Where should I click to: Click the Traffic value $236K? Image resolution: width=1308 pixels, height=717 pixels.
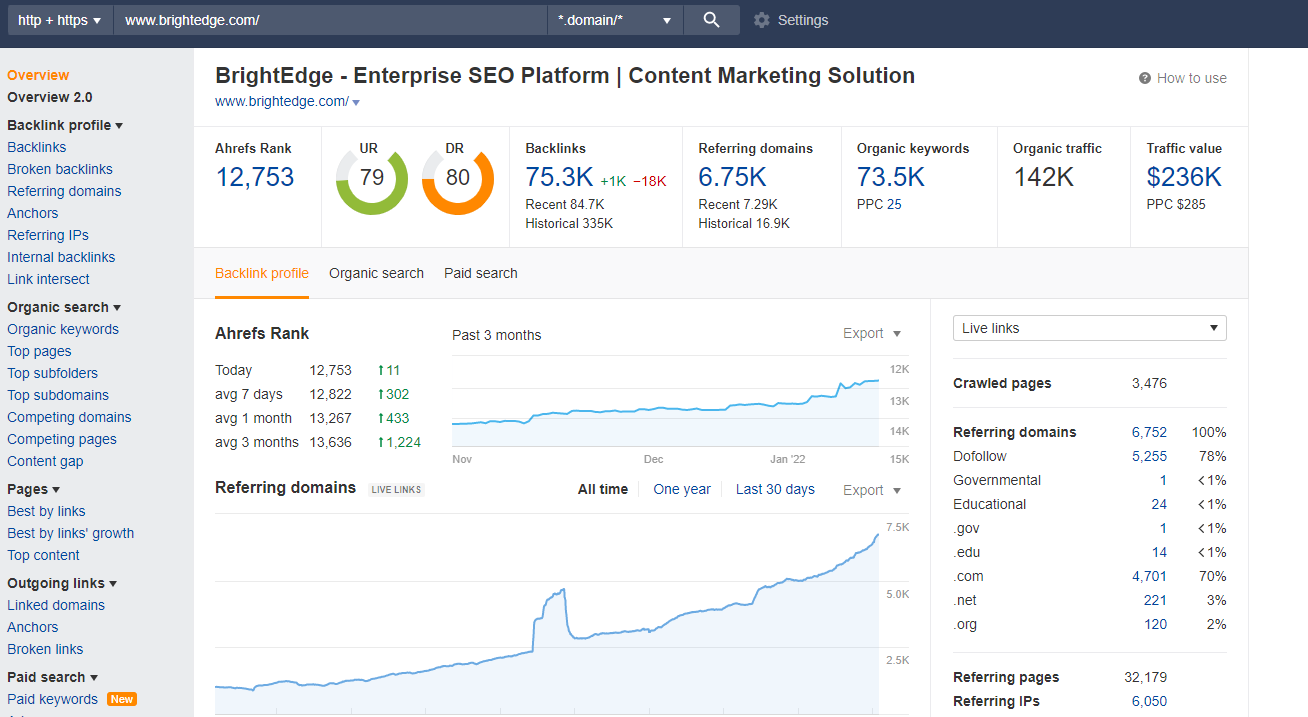pyautogui.click(x=1184, y=177)
